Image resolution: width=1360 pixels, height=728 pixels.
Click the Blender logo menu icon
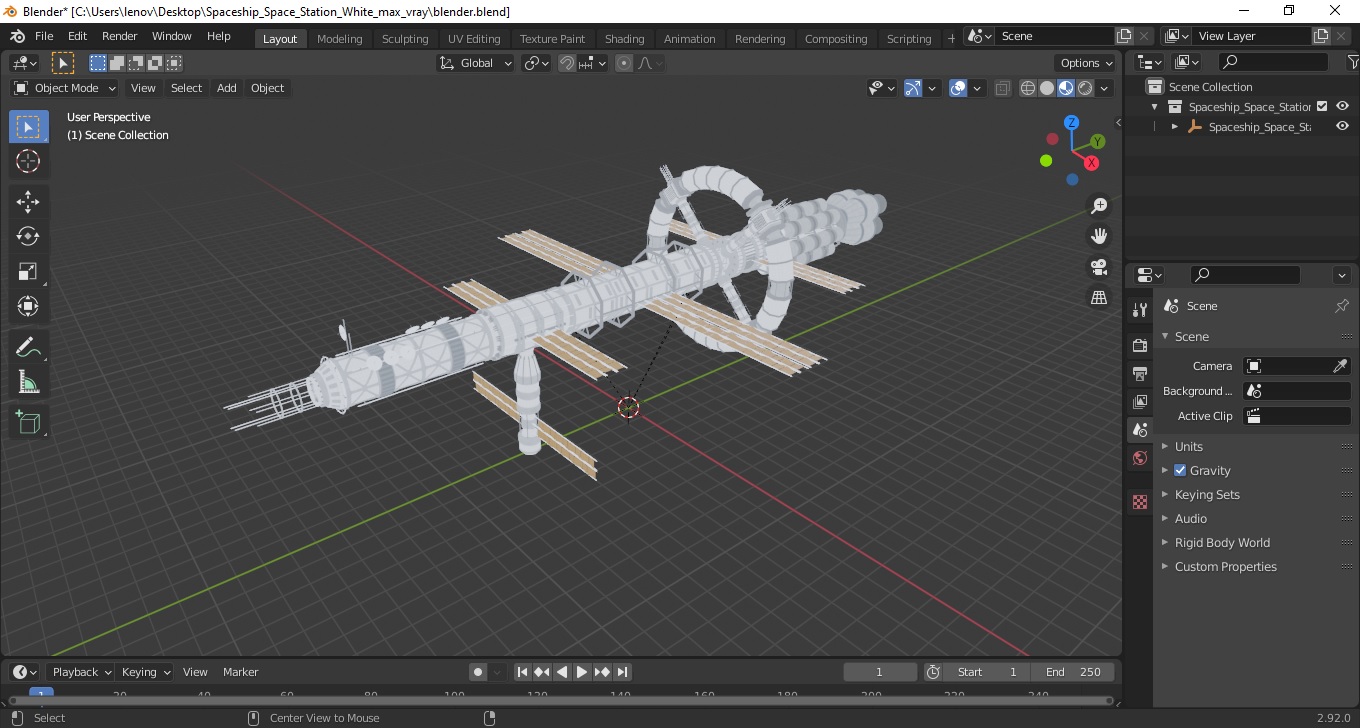17,36
